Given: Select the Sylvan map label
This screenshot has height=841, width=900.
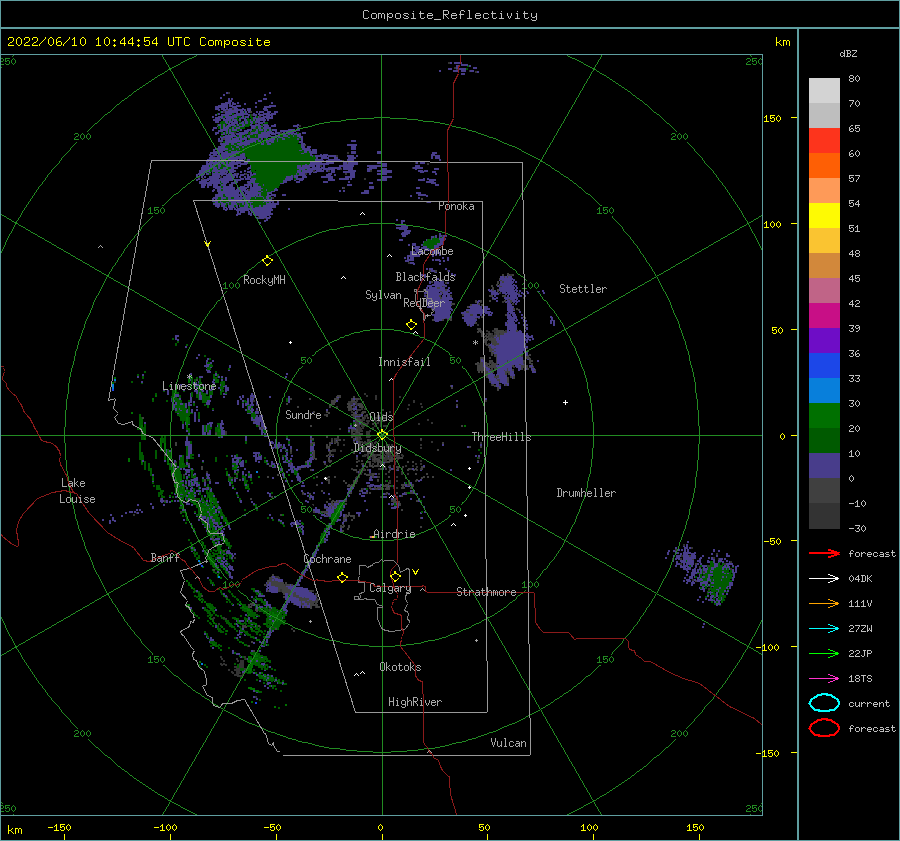Looking at the screenshot, I should 383,295.
